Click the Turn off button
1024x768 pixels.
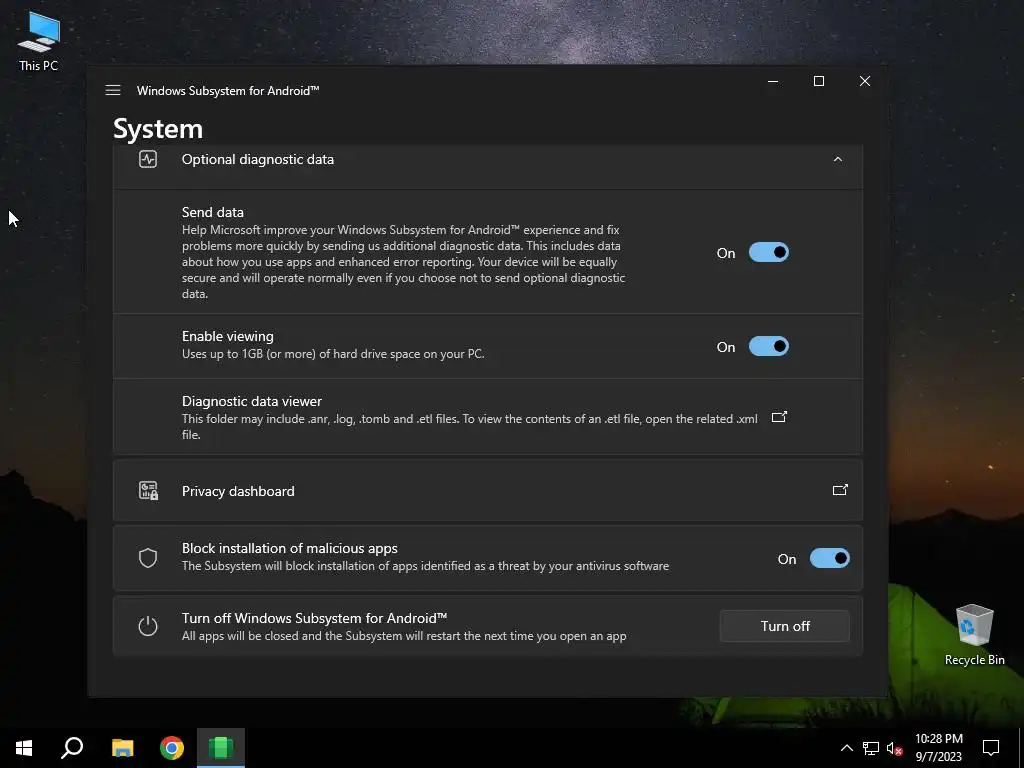point(785,626)
